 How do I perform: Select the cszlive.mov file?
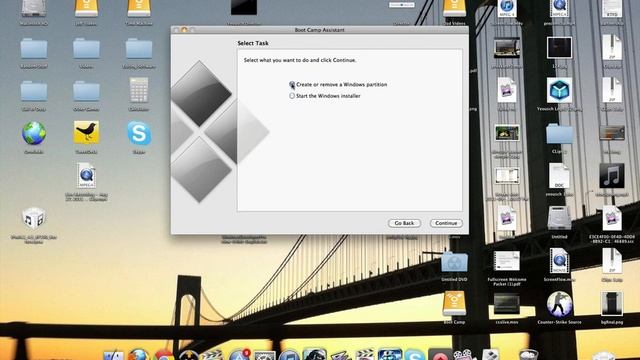[x=507, y=304]
